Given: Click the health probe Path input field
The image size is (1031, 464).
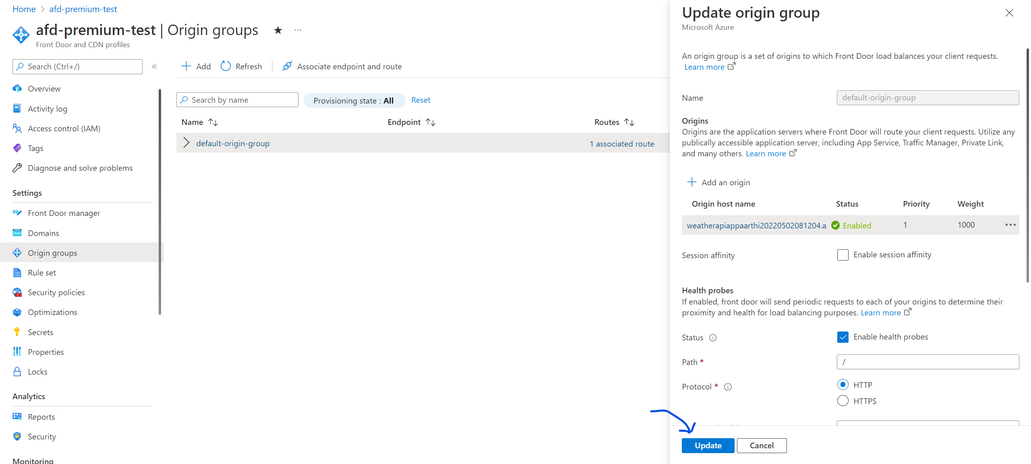Looking at the screenshot, I should [928, 362].
